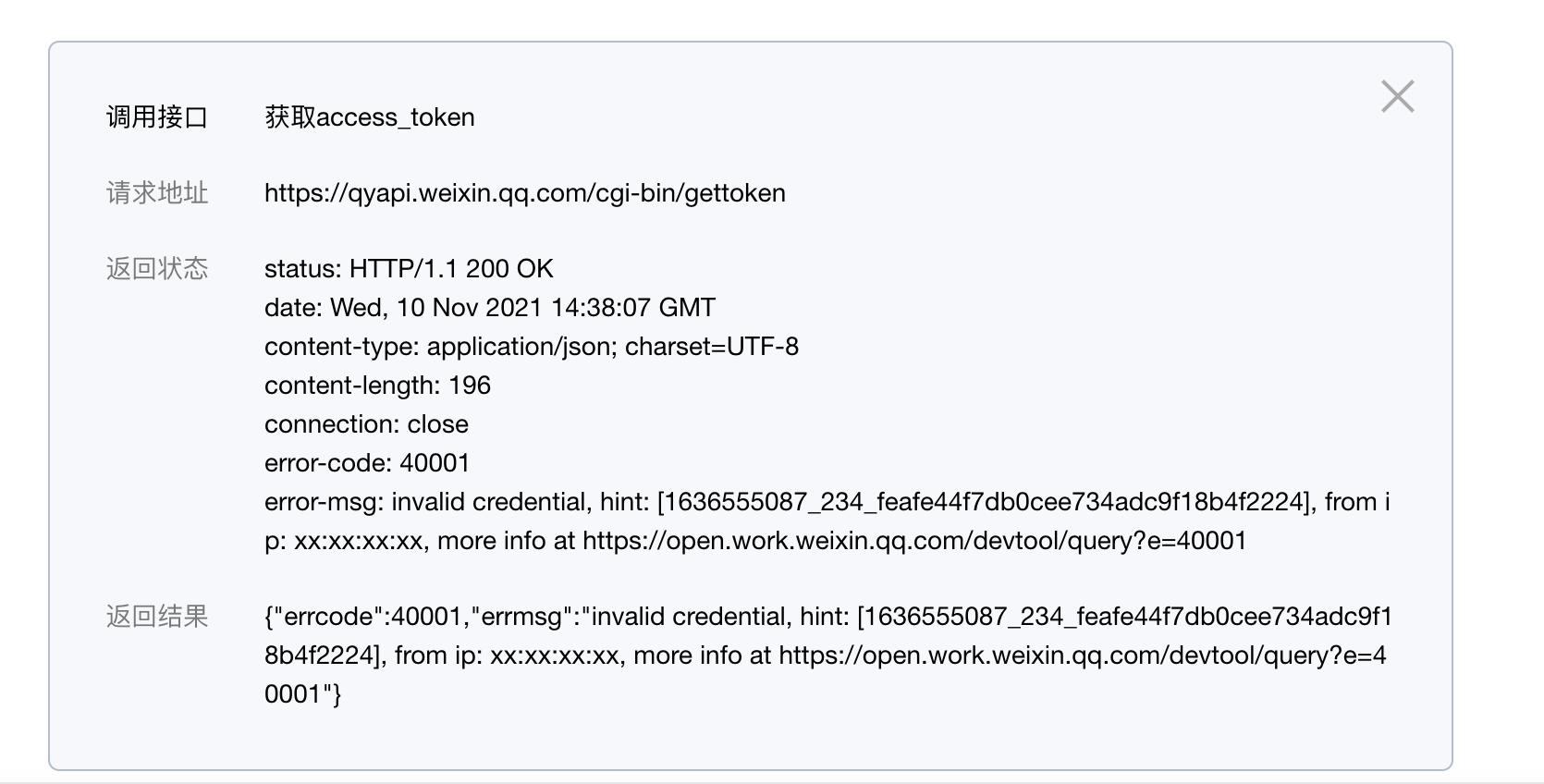Click the 调用接口 label

coord(157,117)
